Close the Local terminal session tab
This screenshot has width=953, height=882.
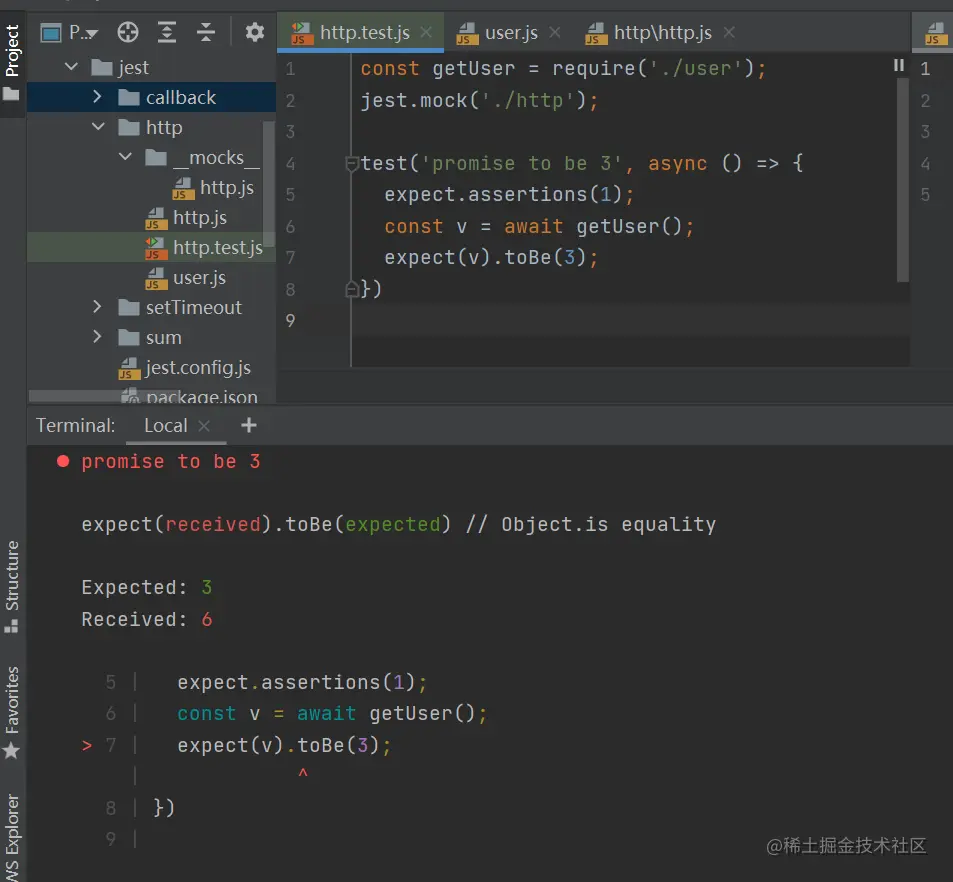[204, 425]
